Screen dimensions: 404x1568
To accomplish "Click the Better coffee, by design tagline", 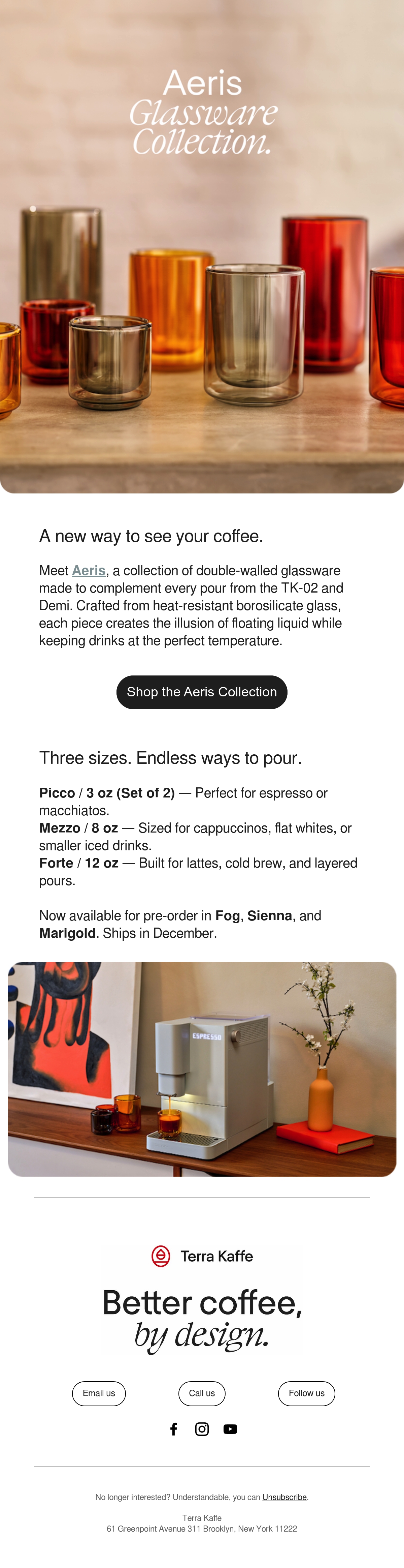I will 202,1318.
